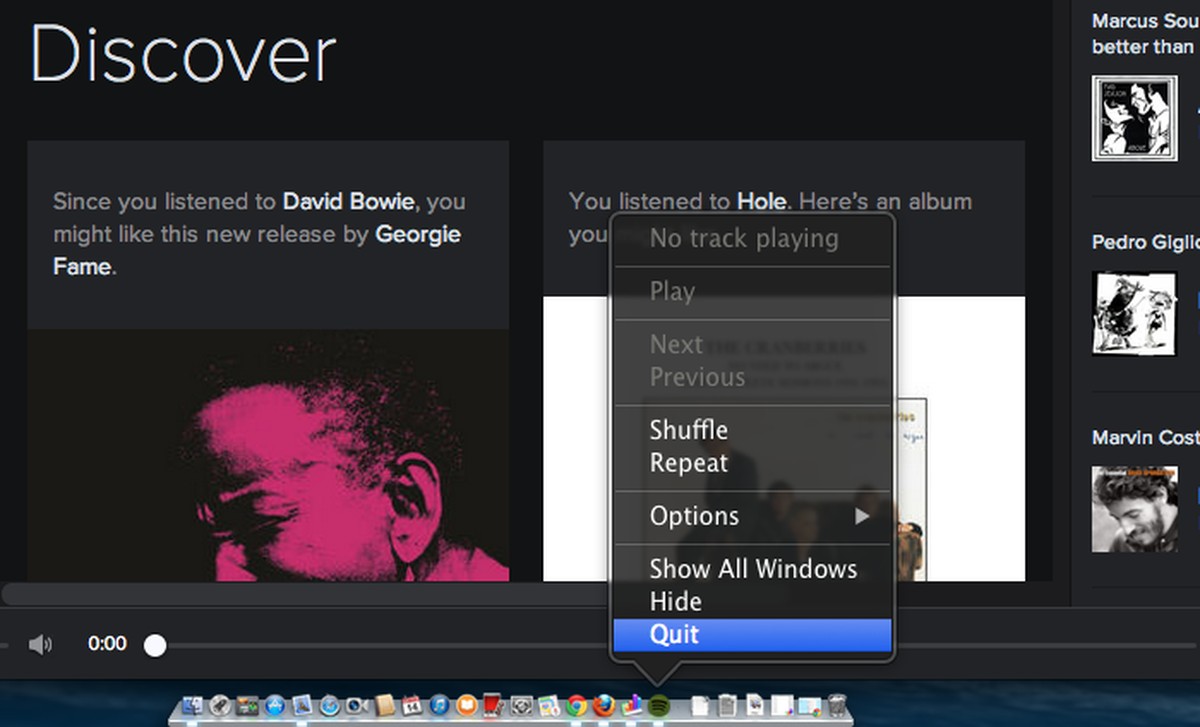Viewport: 1200px width, 727px height.
Task: Open the David Bowie artist link
Action: [348, 201]
